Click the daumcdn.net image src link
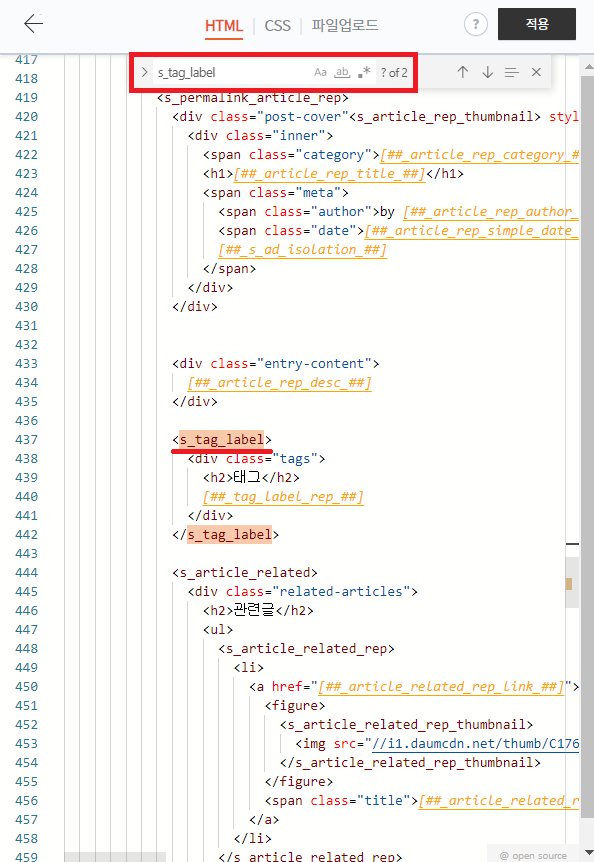The width and height of the screenshot is (594, 862). click(x=476, y=744)
